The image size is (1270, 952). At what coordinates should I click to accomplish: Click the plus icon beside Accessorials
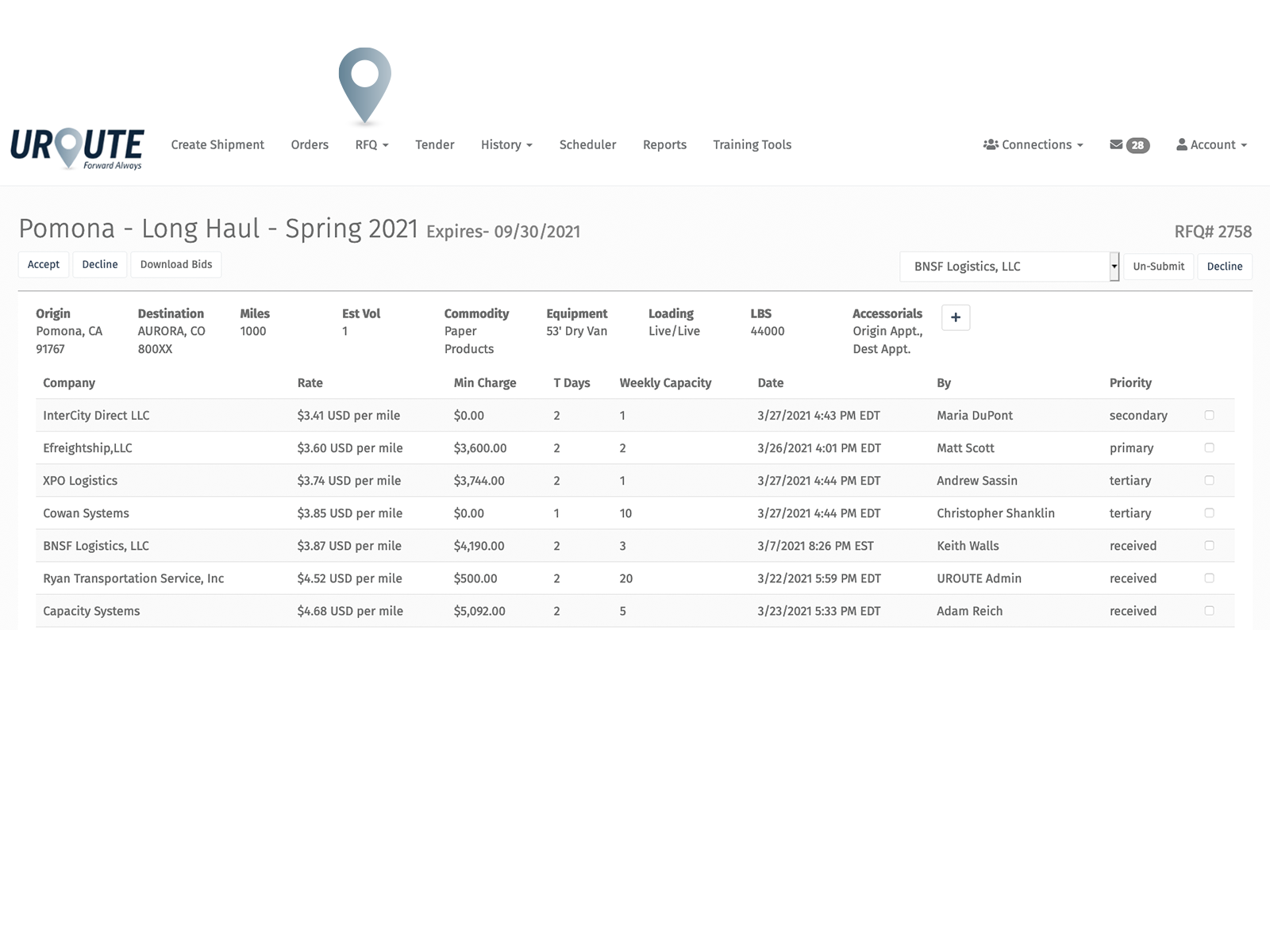click(956, 317)
